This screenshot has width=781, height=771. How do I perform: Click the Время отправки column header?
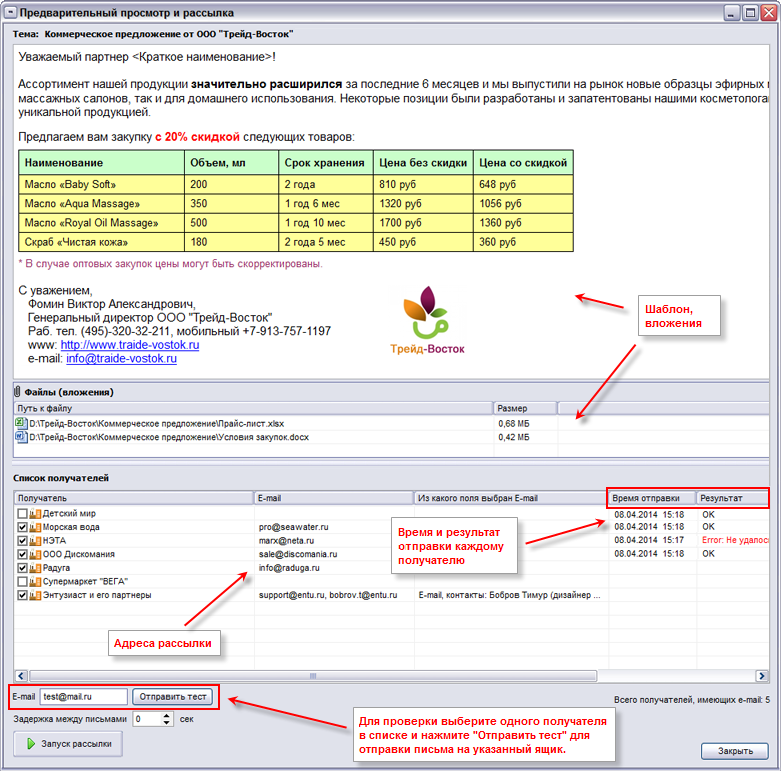click(x=651, y=497)
